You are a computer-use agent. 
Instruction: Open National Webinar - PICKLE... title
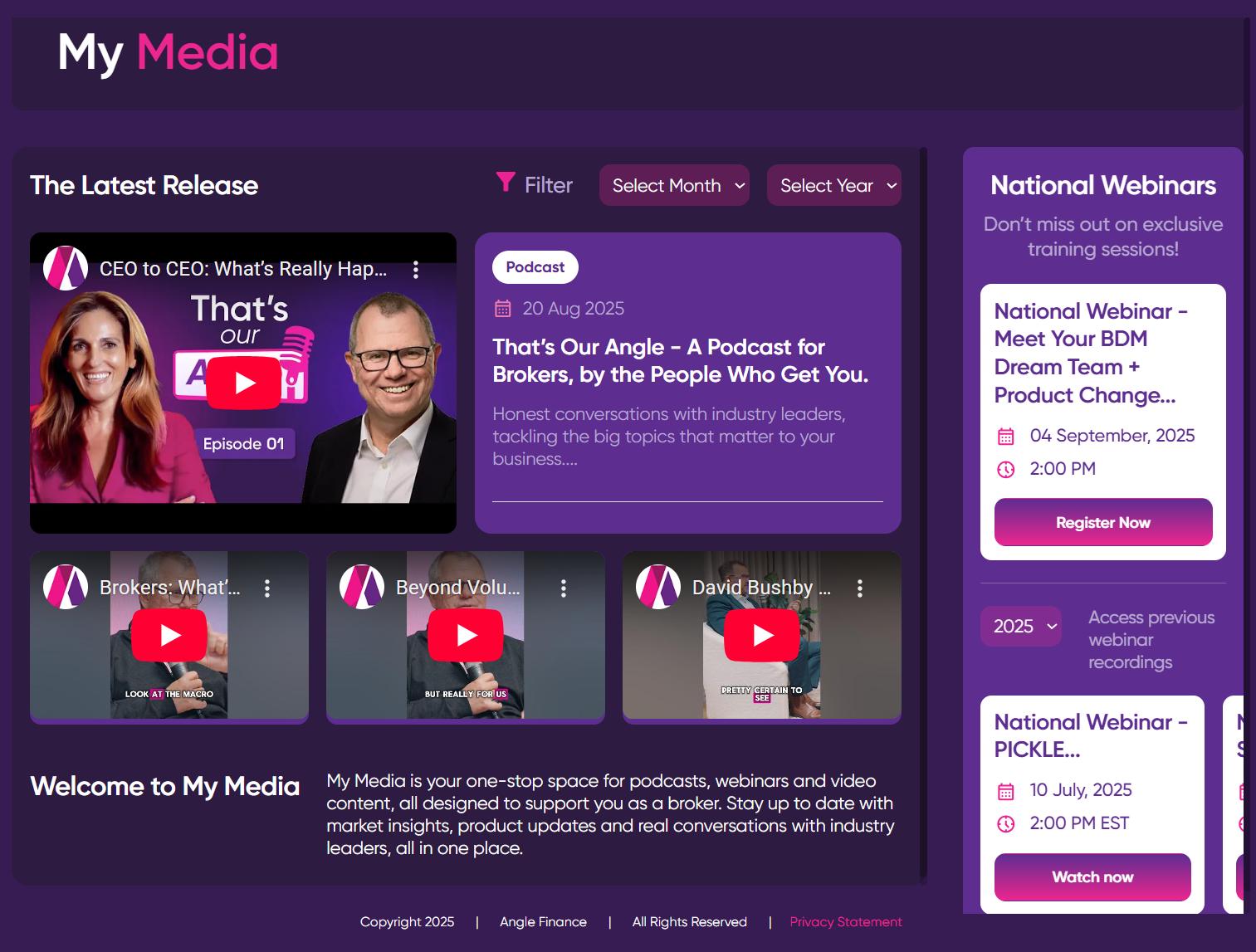(x=1092, y=735)
